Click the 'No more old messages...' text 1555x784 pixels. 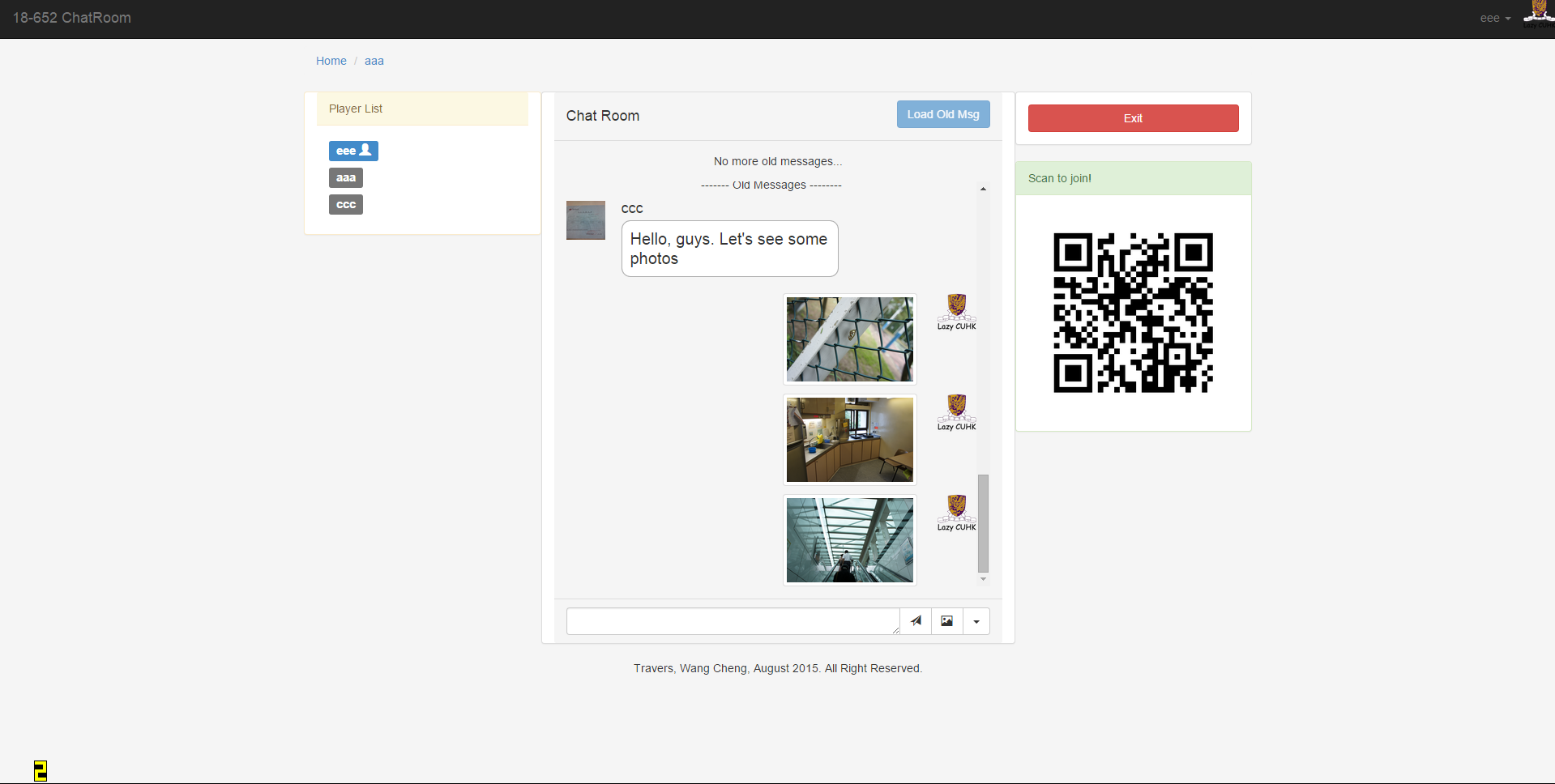coord(778,161)
